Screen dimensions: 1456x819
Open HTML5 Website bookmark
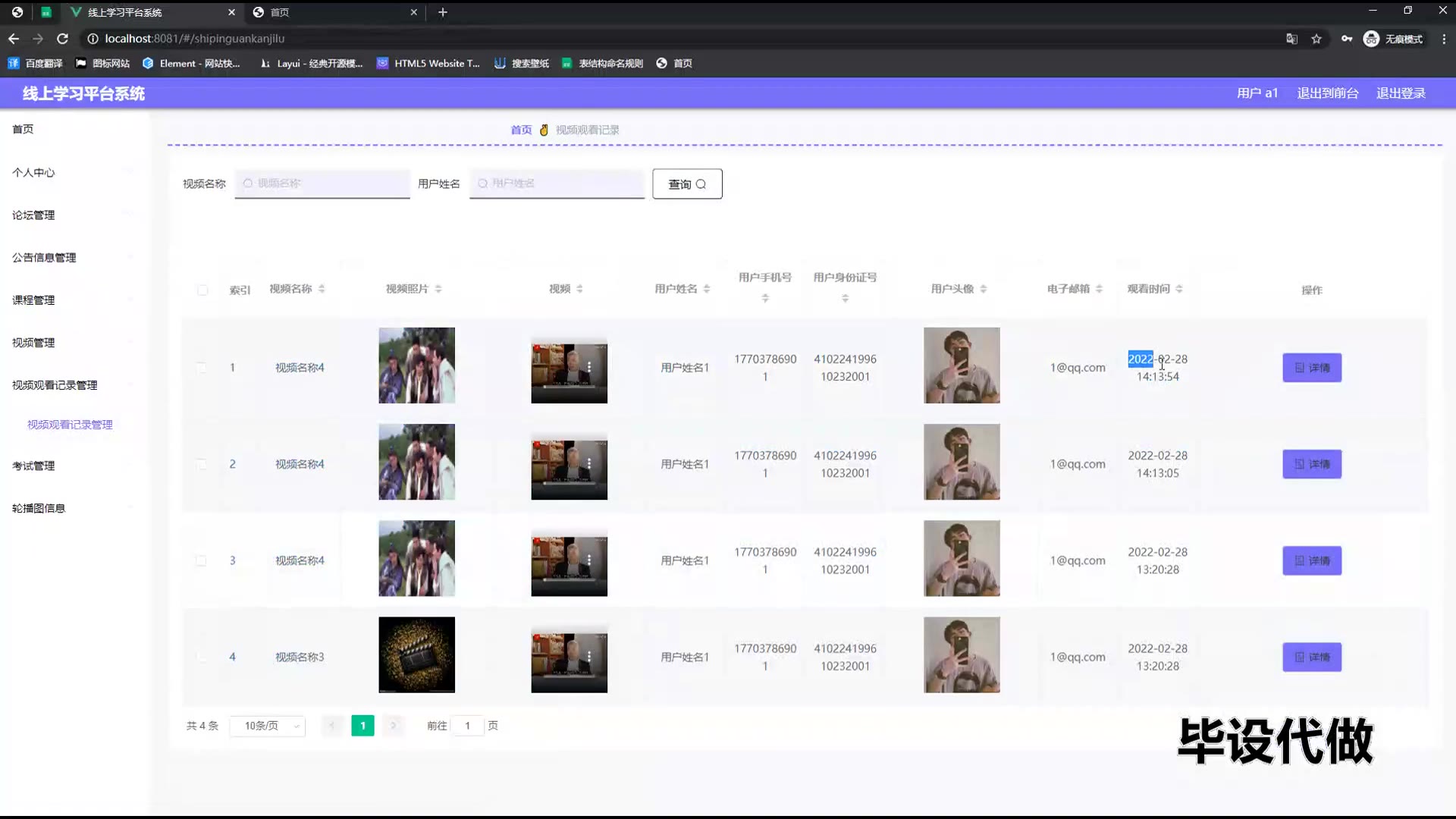point(428,64)
